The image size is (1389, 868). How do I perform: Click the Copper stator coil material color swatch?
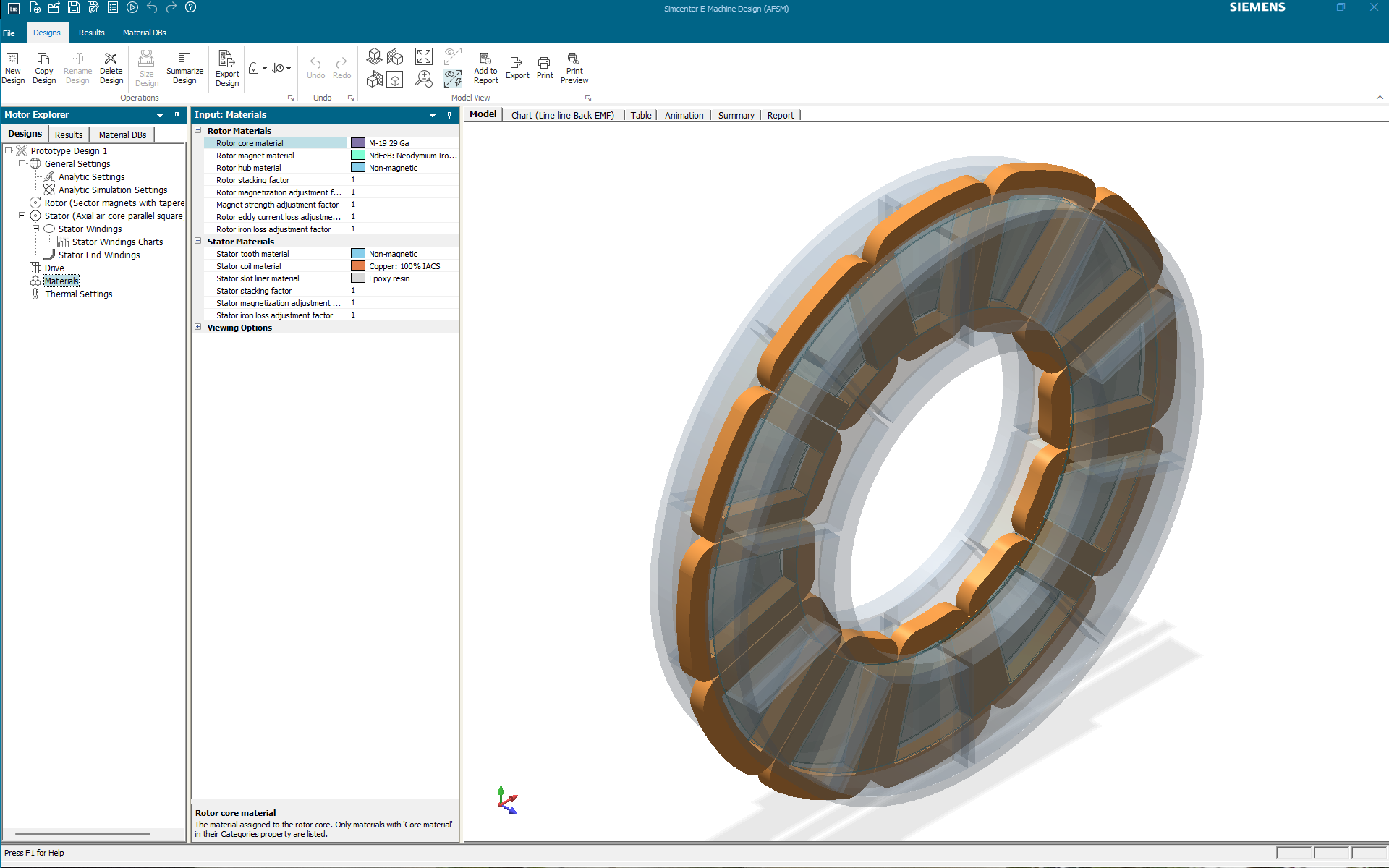[357, 265]
